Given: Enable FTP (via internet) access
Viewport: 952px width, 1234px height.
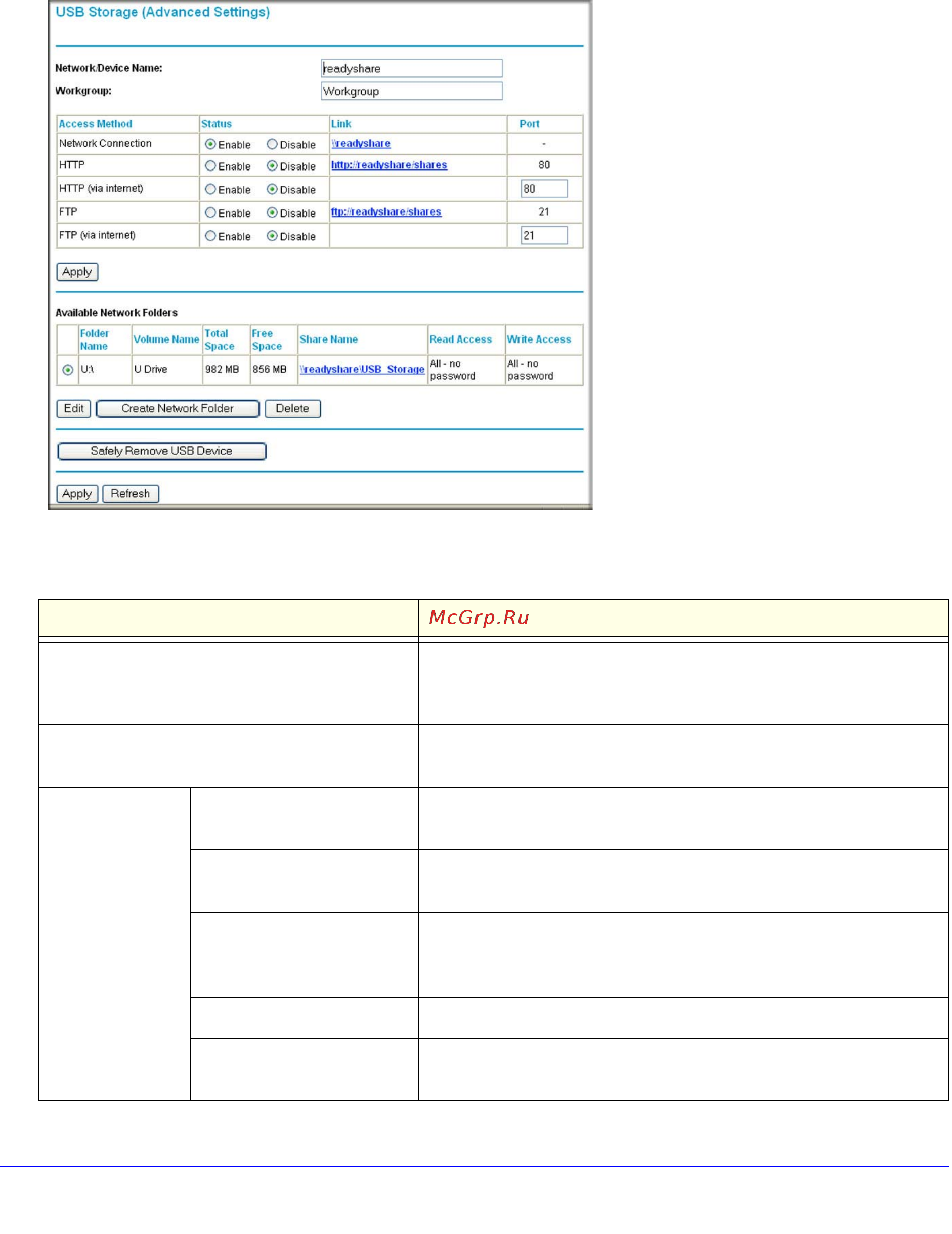Looking at the screenshot, I should (210, 236).
